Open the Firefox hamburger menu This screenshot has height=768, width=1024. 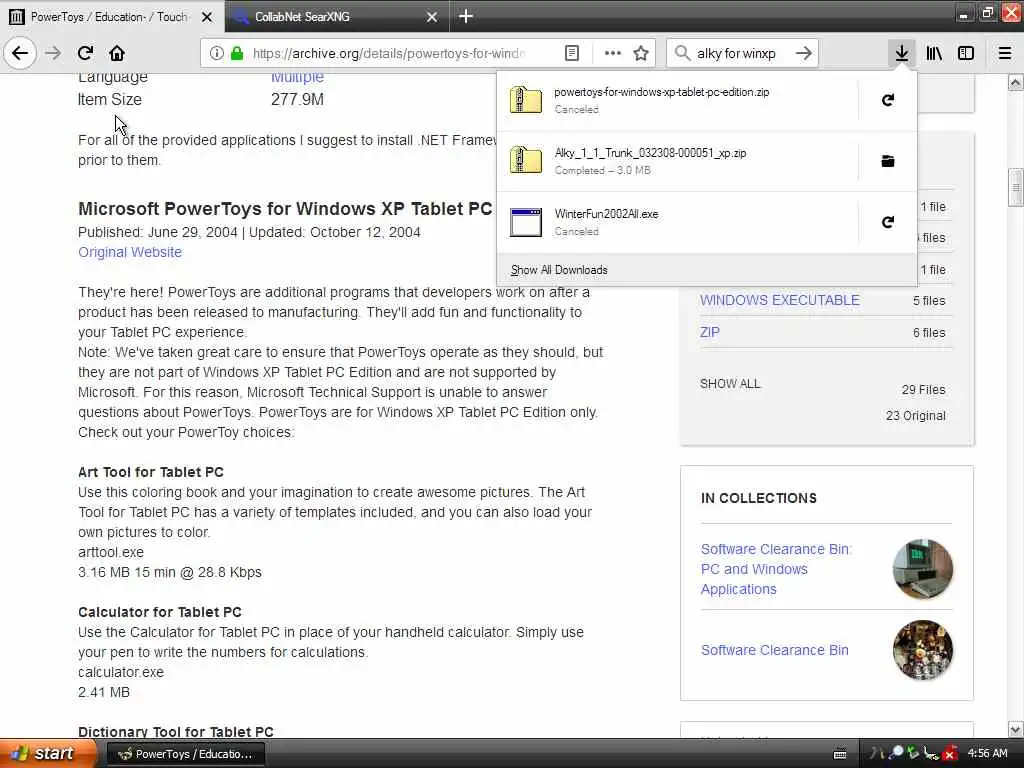click(x=1005, y=53)
